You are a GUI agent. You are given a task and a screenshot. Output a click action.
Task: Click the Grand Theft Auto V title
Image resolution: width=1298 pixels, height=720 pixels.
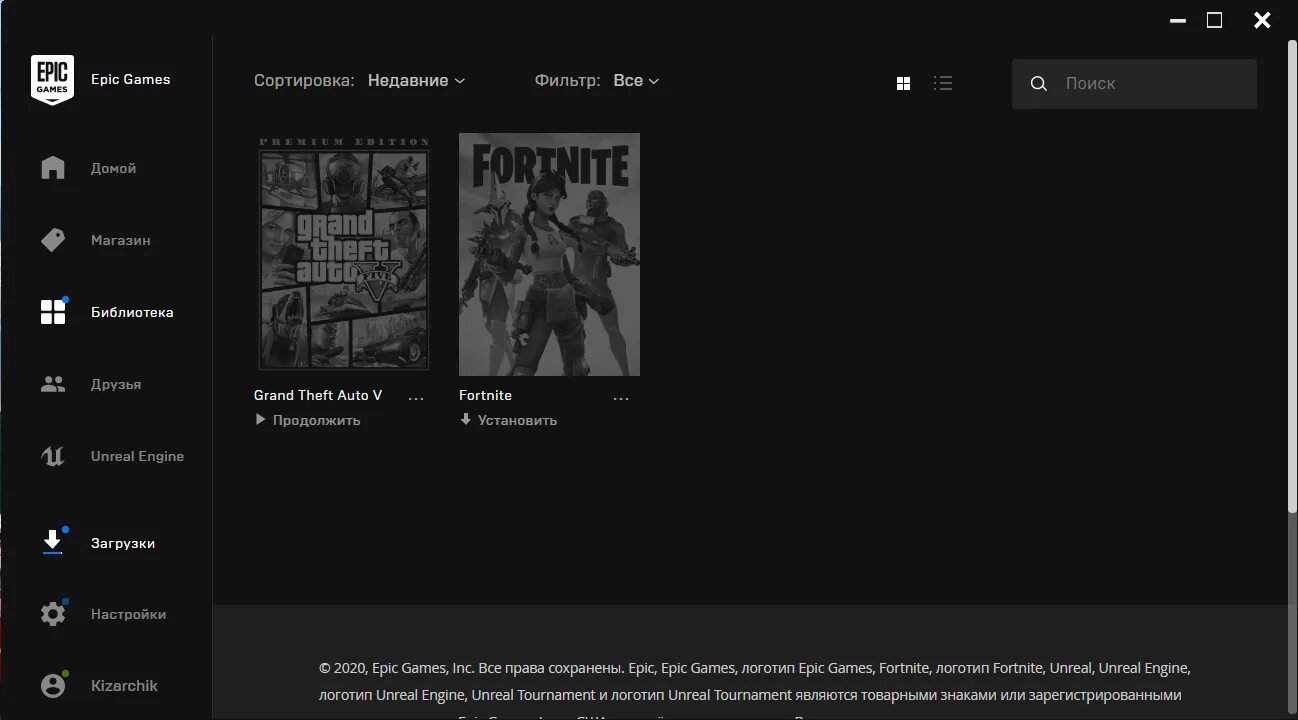pos(318,395)
